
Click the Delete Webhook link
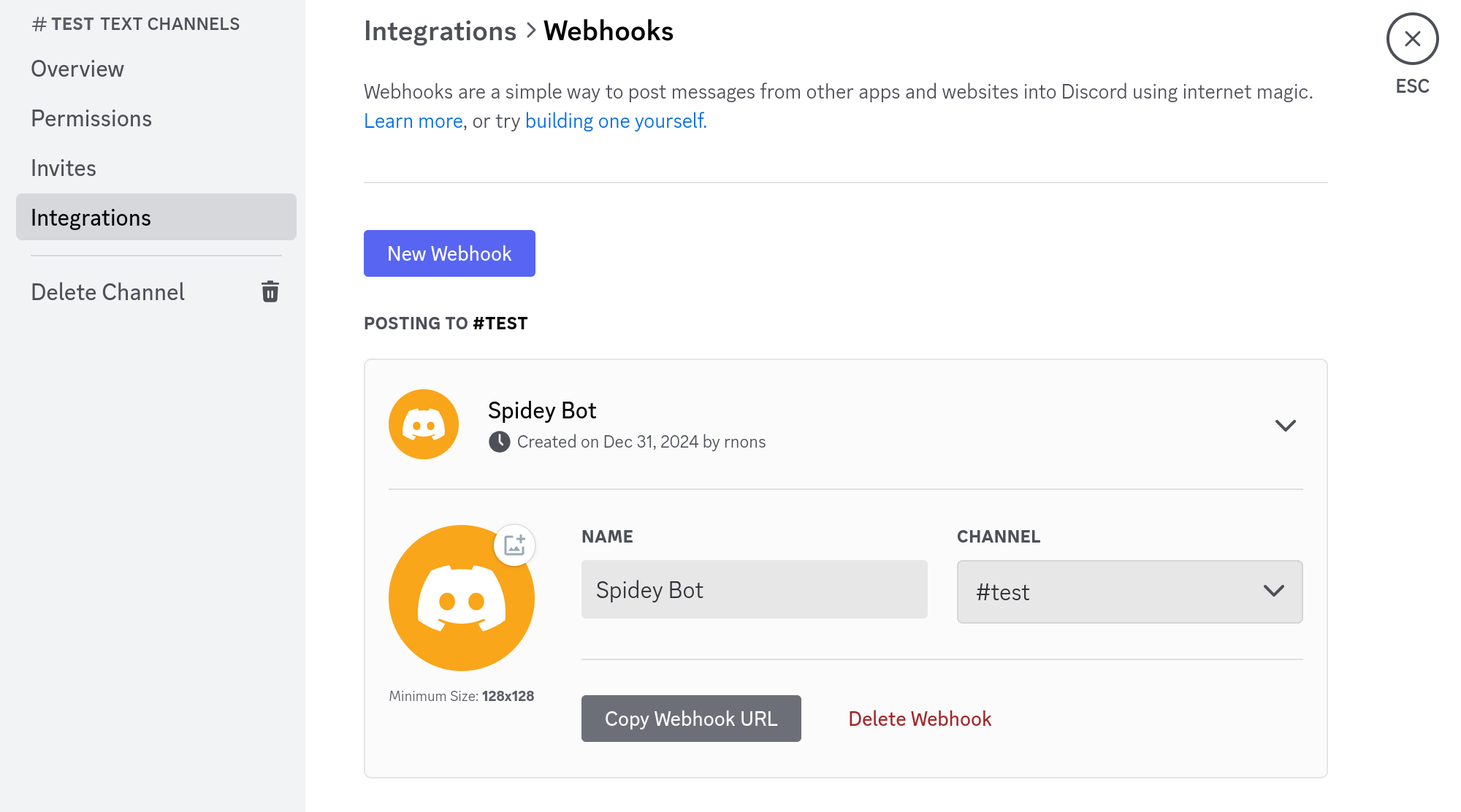tap(920, 719)
